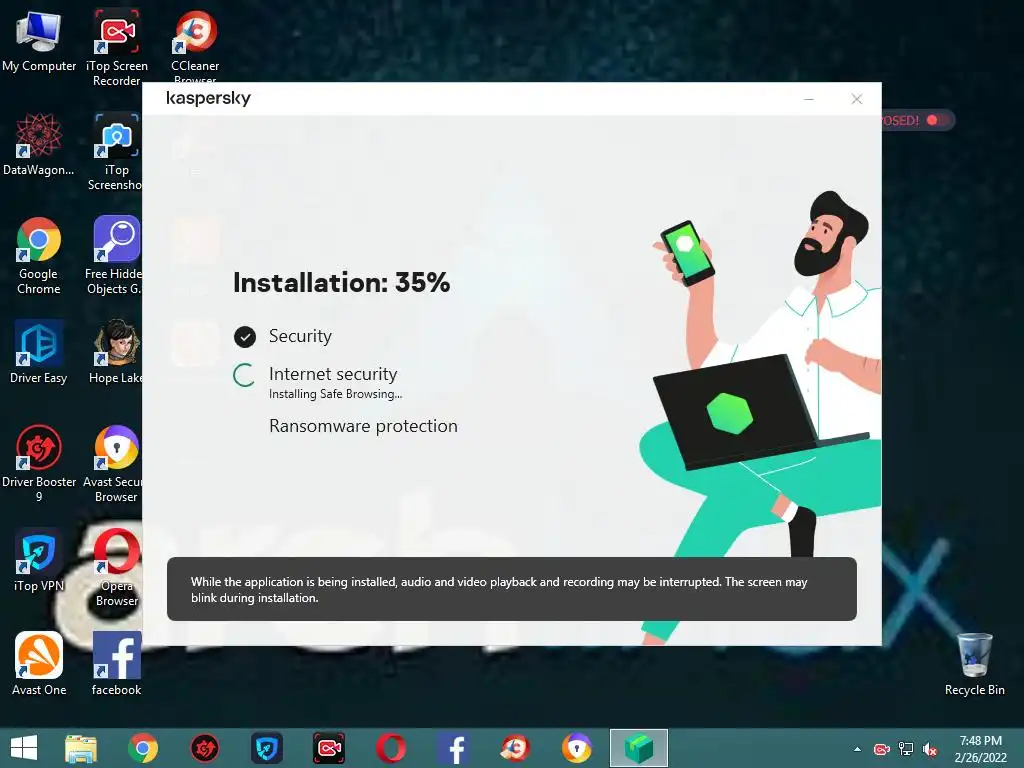Click the Internet security step label
This screenshot has height=768, width=1024.
pyautogui.click(x=333, y=374)
